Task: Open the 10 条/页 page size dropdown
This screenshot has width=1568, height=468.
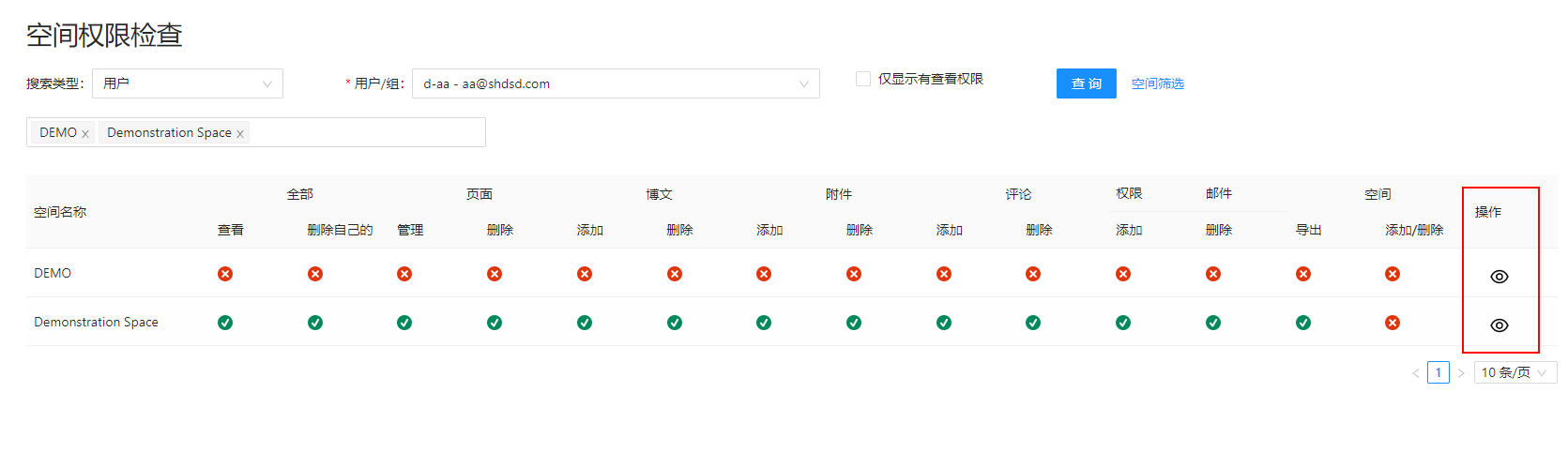Action: [1515, 372]
